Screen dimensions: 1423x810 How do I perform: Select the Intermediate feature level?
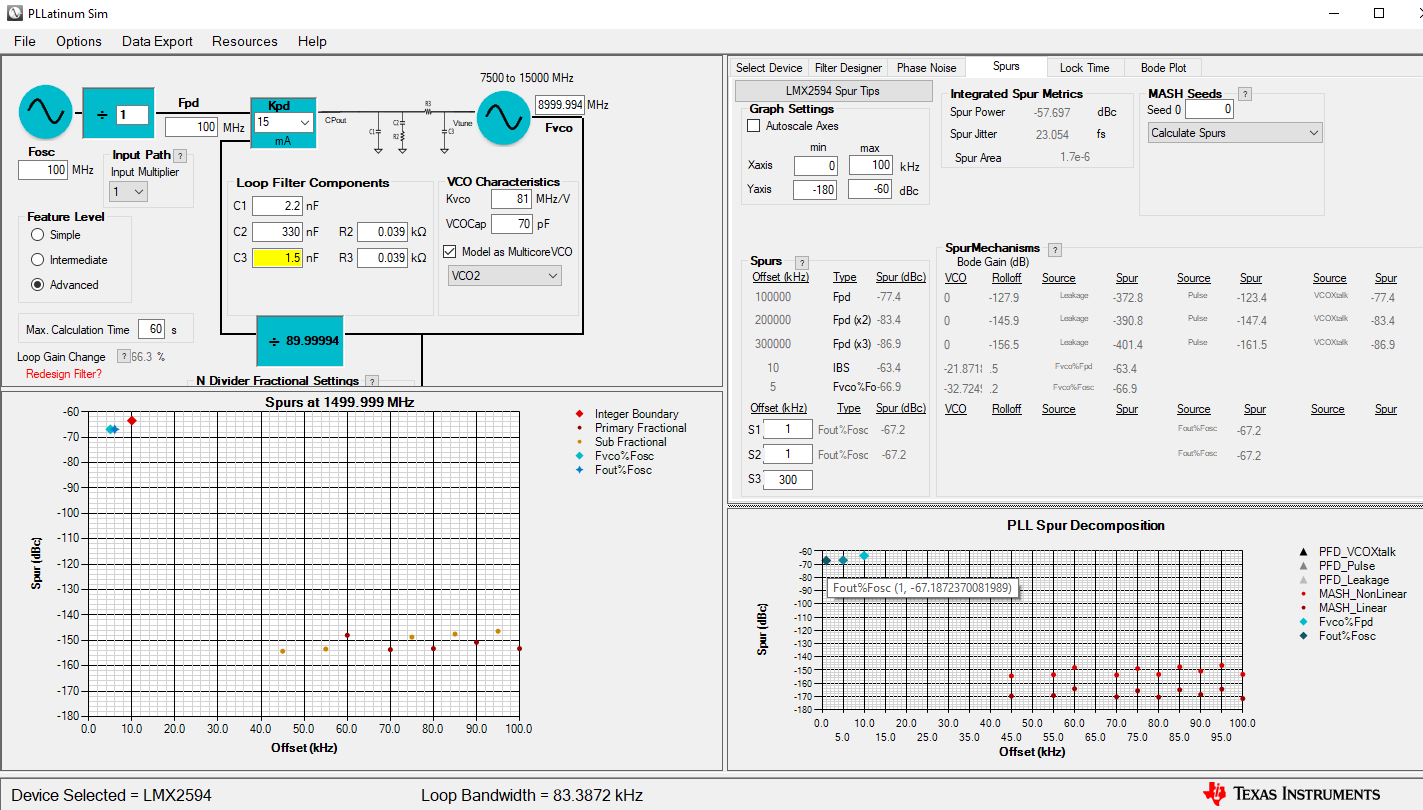(38, 260)
